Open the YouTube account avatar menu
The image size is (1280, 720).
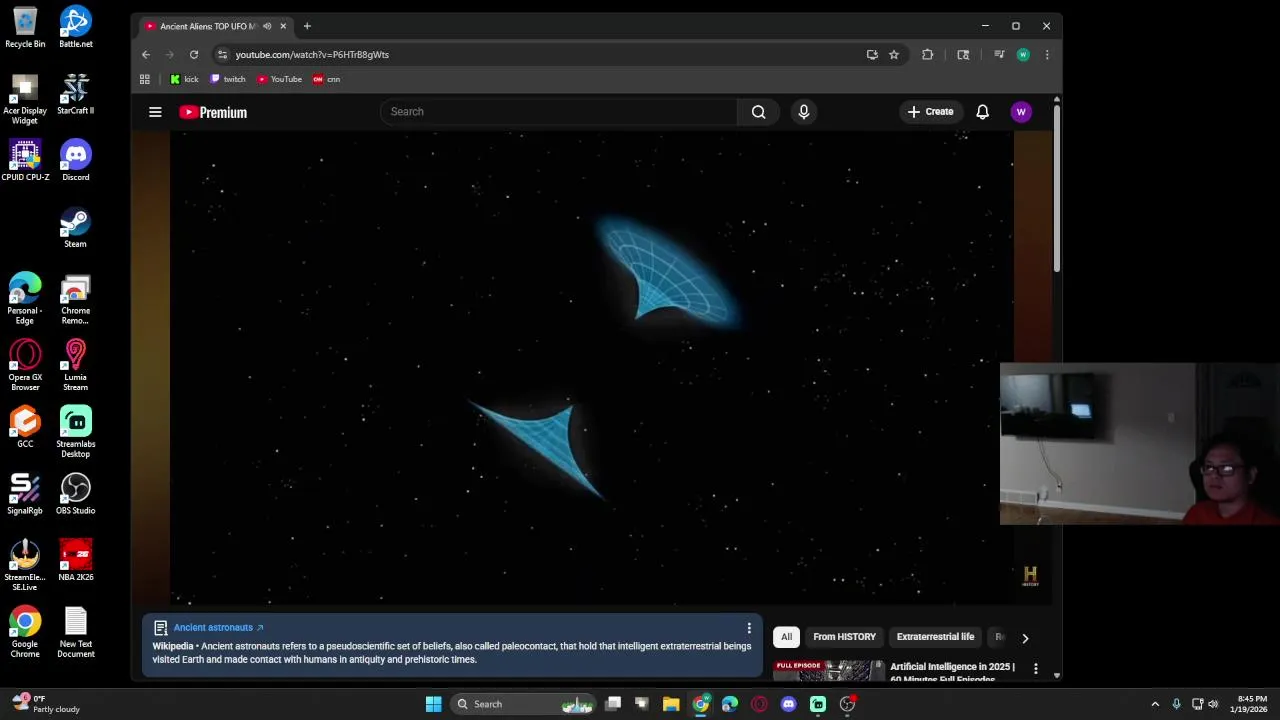1021,112
